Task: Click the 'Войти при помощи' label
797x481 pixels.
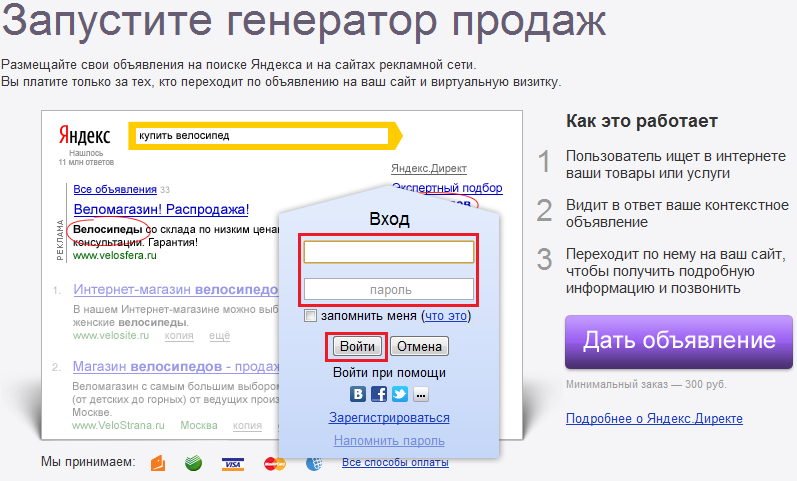Action: click(389, 373)
